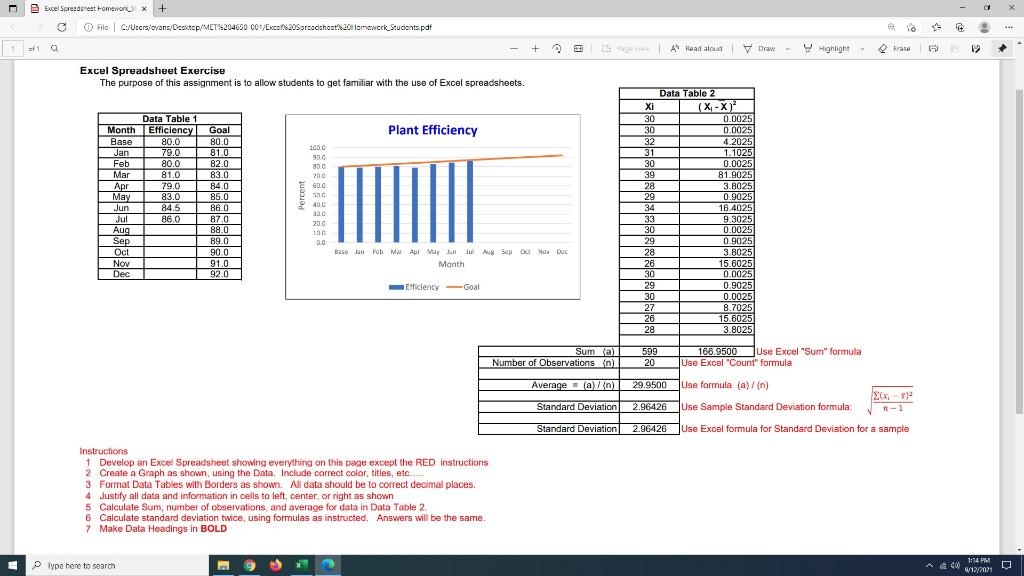Screen dimensions: 1024x576
Task: Expand the Highlight options dropdown
Action: (x=862, y=47)
